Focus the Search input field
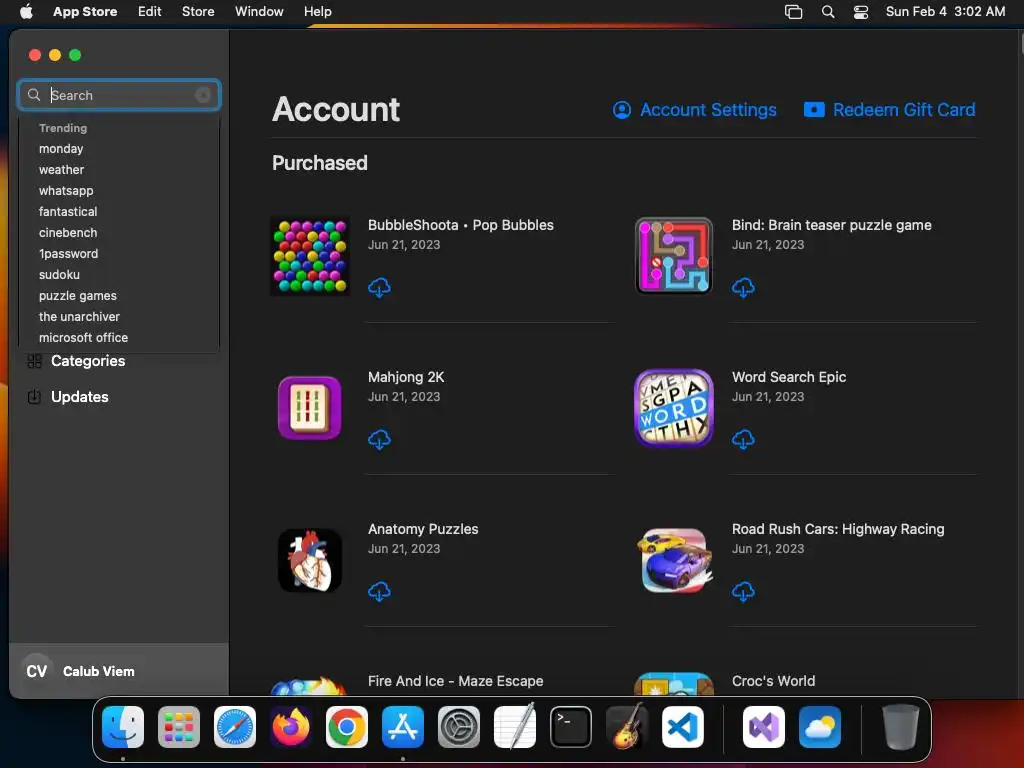 point(119,95)
